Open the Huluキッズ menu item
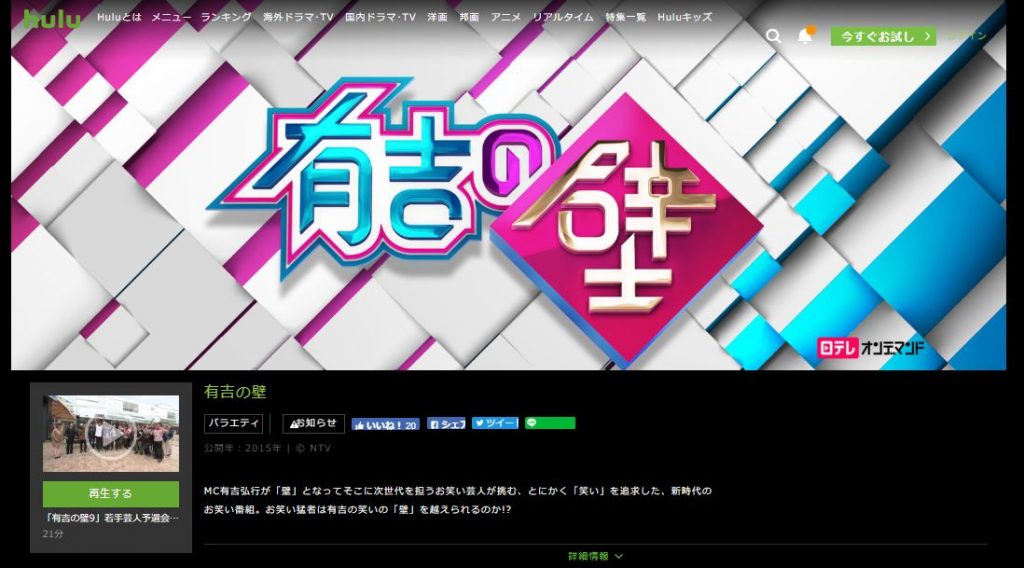The image size is (1024, 568). pyautogui.click(x=684, y=17)
